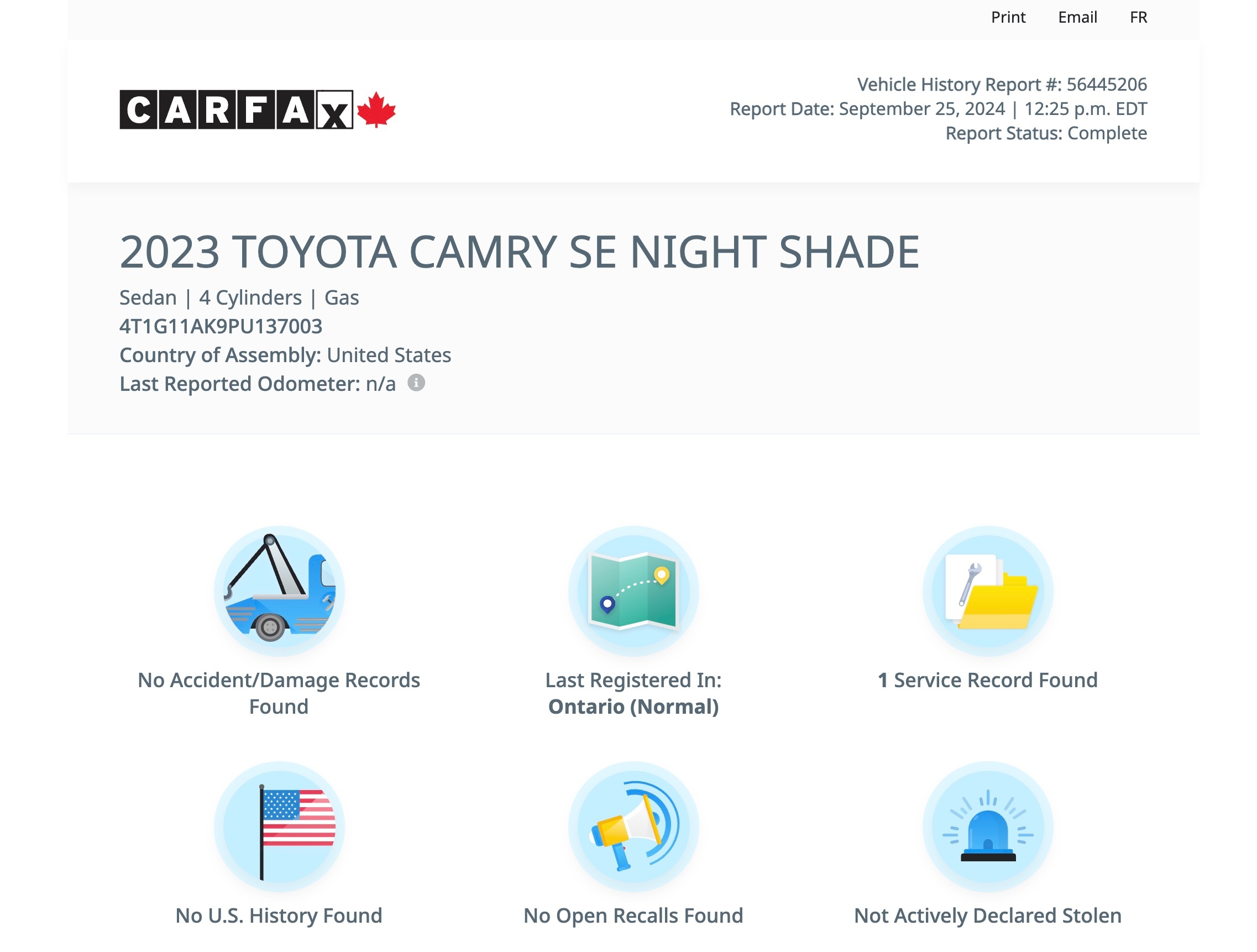Screen dimensions: 1257x952
Task: Switch language with FR link
Action: click(x=1138, y=18)
